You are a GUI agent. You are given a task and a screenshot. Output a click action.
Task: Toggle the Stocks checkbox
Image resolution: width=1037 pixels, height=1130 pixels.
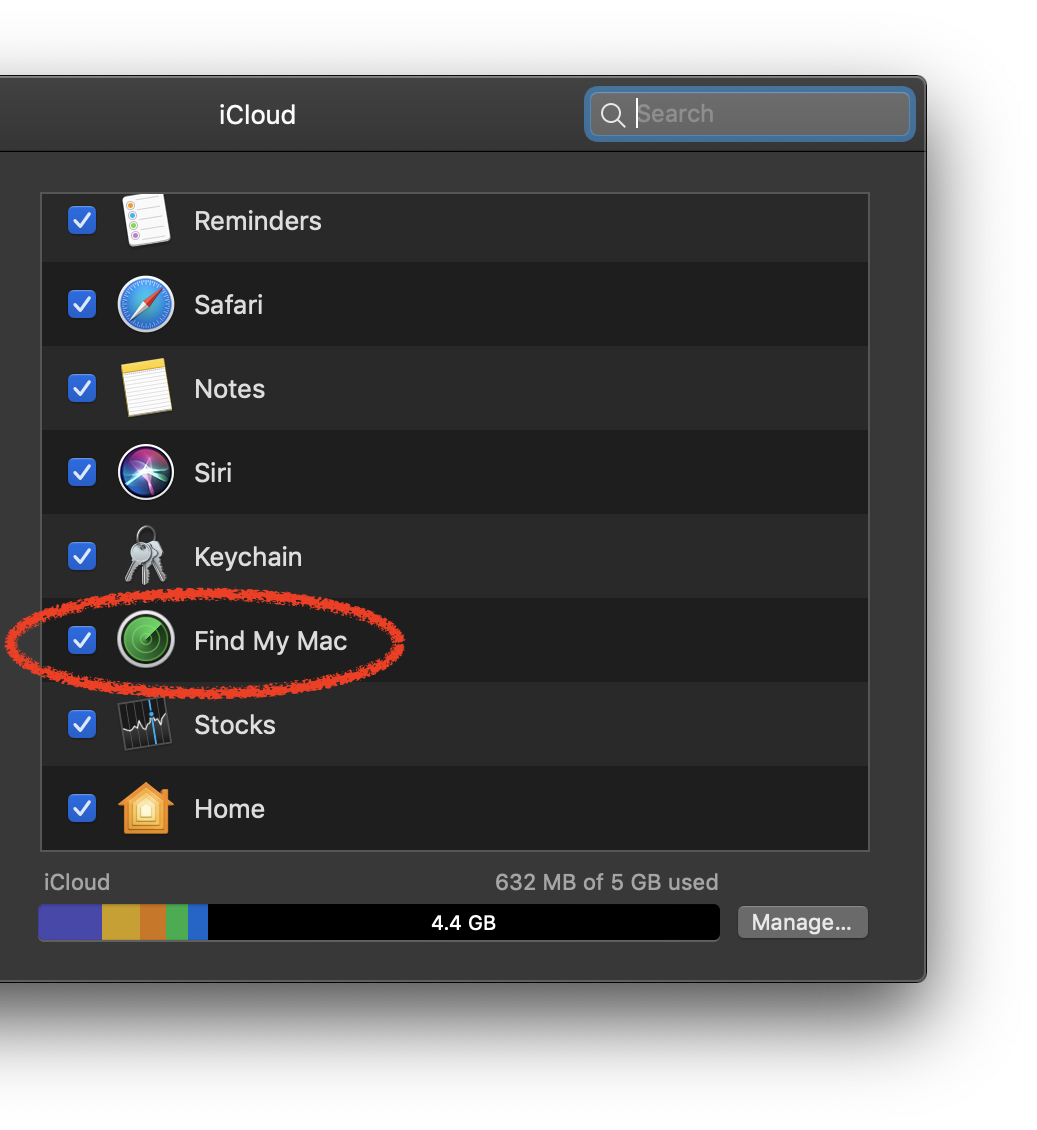click(82, 724)
